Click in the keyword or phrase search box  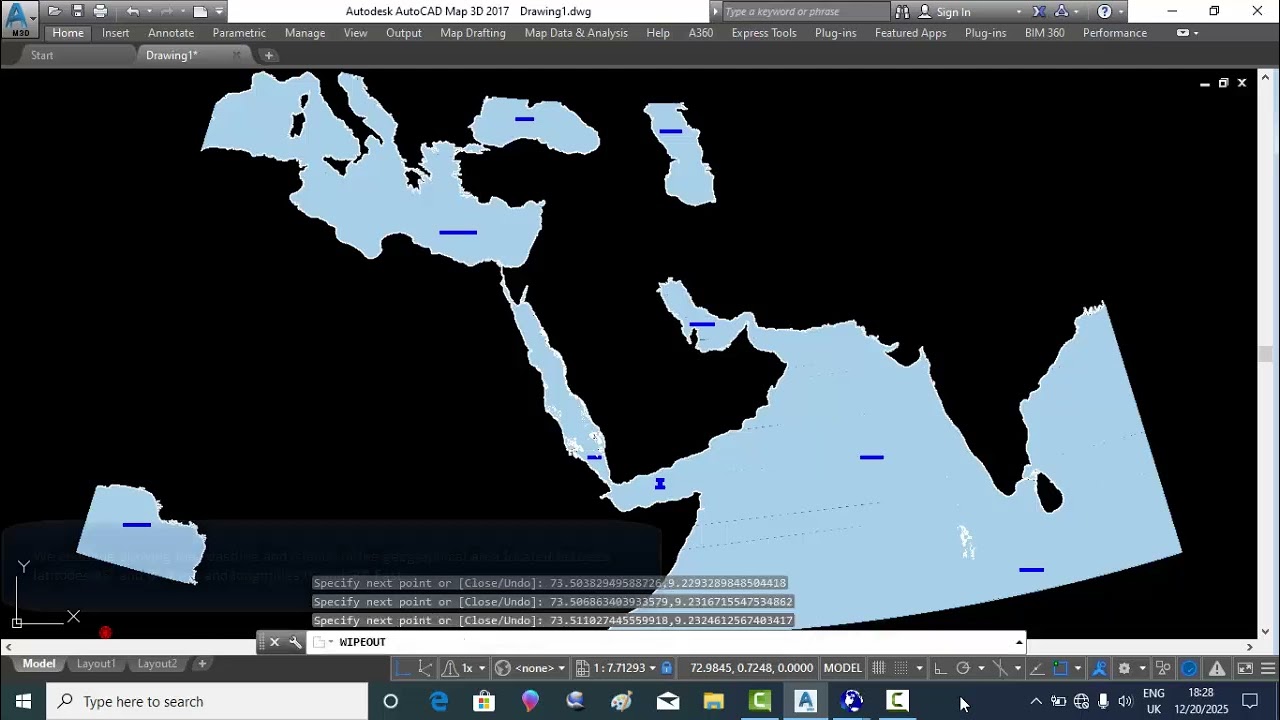click(805, 11)
